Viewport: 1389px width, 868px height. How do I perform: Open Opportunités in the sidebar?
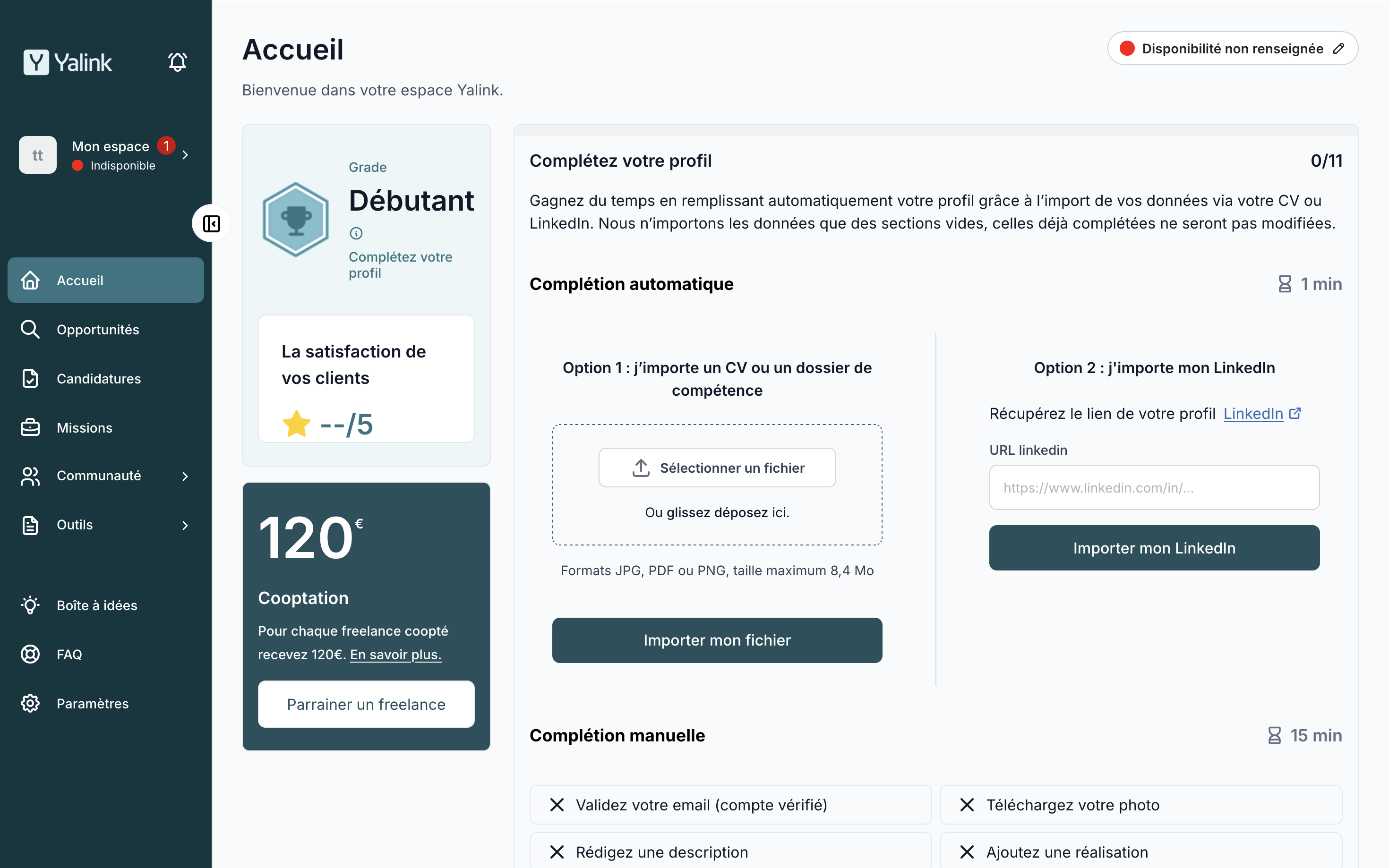[x=98, y=330]
